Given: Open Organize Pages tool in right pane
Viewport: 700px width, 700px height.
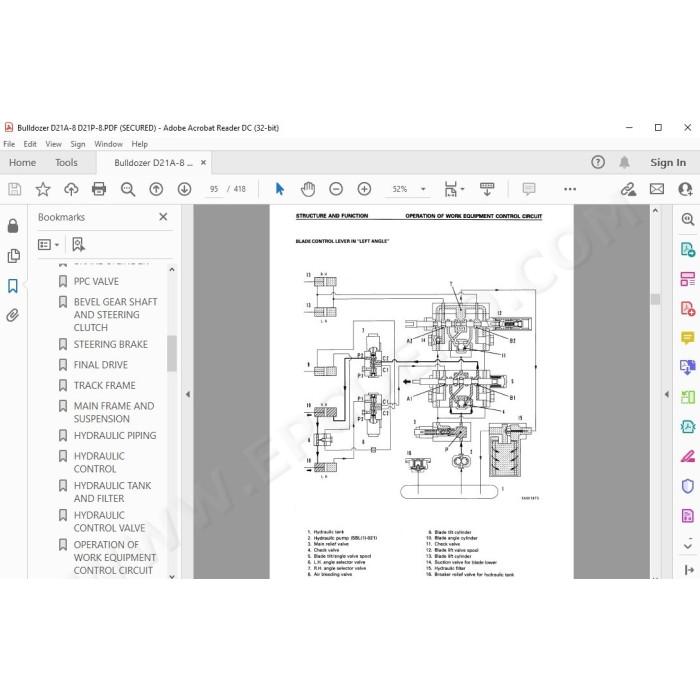Looking at the screenshot, I should click(x=688, y=279).
